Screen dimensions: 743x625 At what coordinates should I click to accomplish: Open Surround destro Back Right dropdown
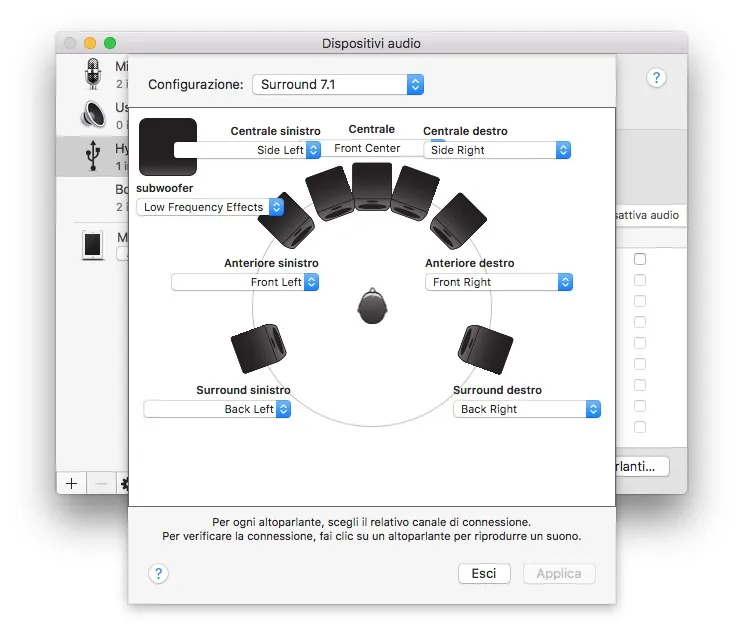click(526, 409)
